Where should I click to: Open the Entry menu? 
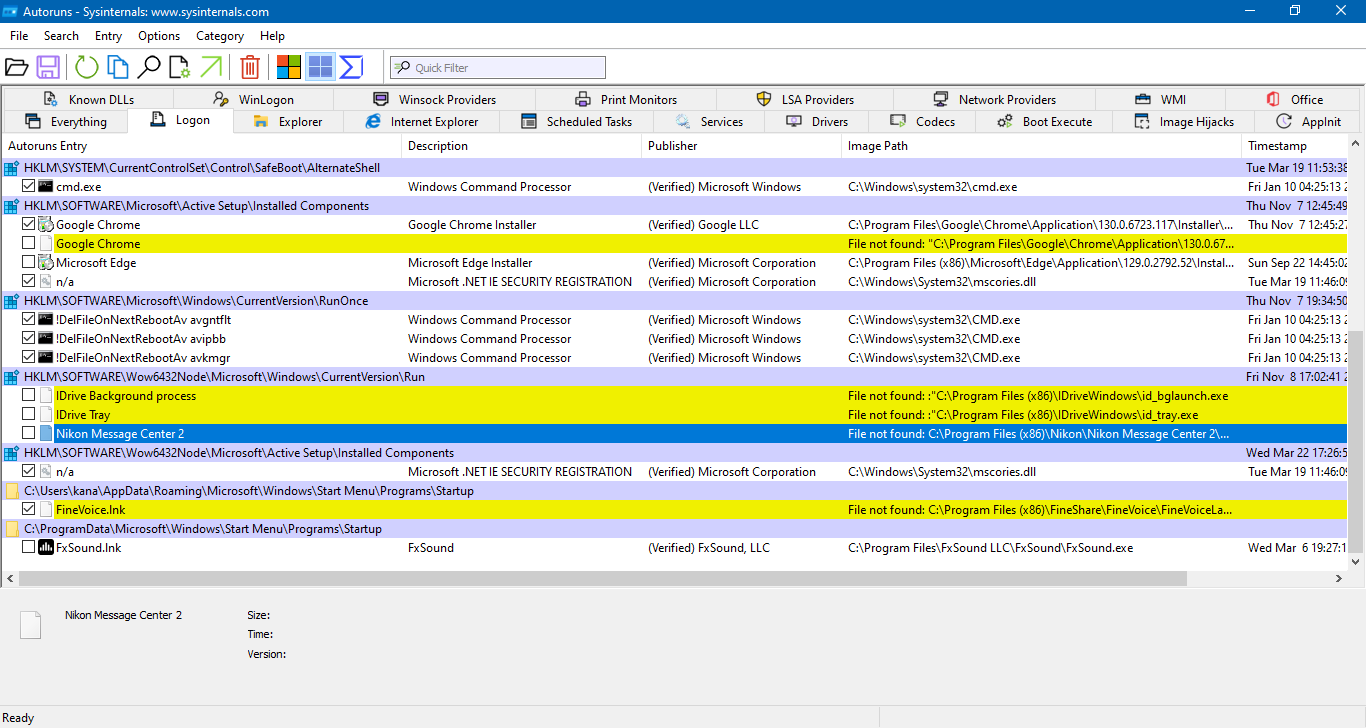pyautogui.click(x=108, y=36)
